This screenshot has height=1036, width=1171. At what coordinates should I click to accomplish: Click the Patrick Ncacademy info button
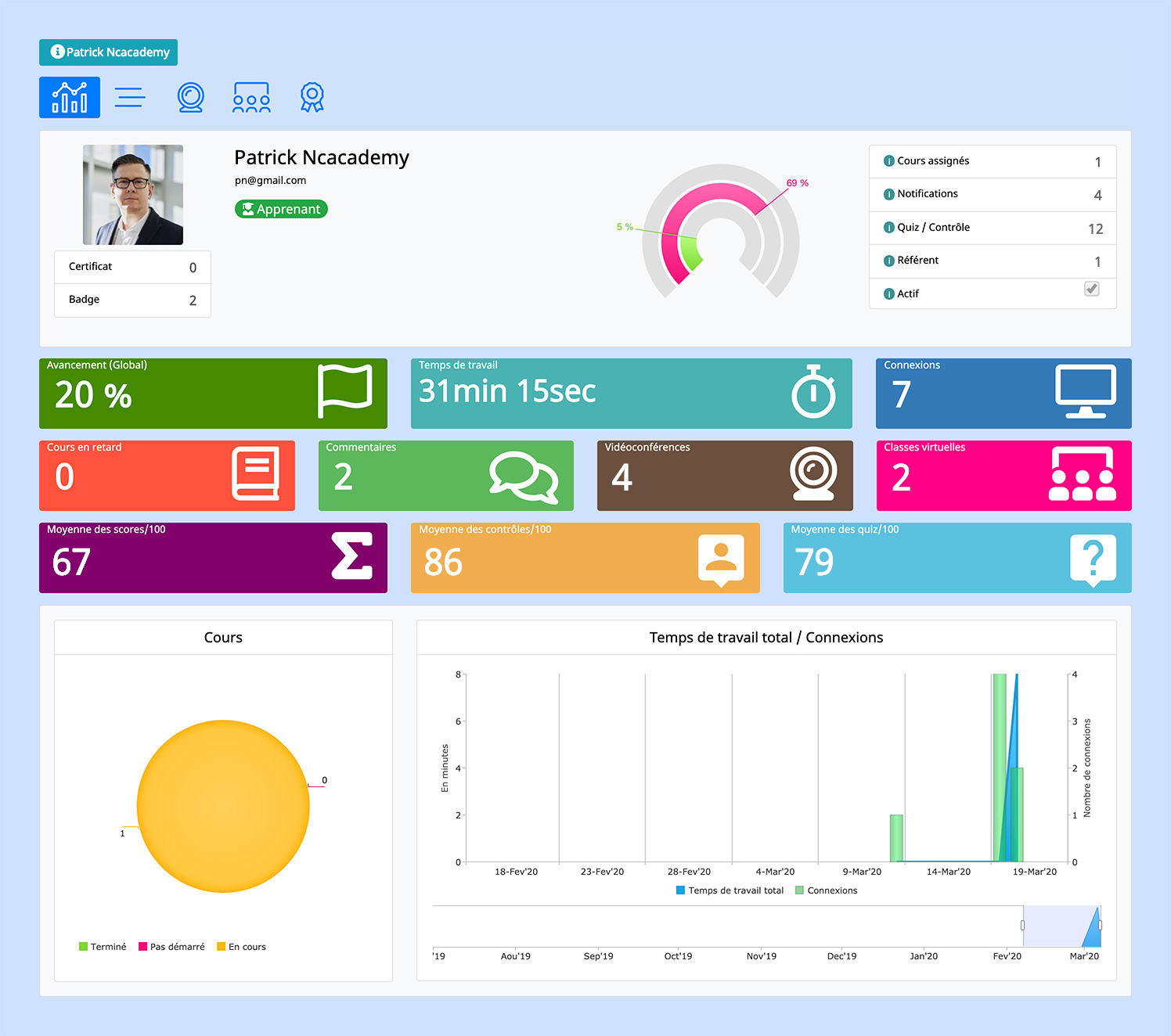[109, 52]
